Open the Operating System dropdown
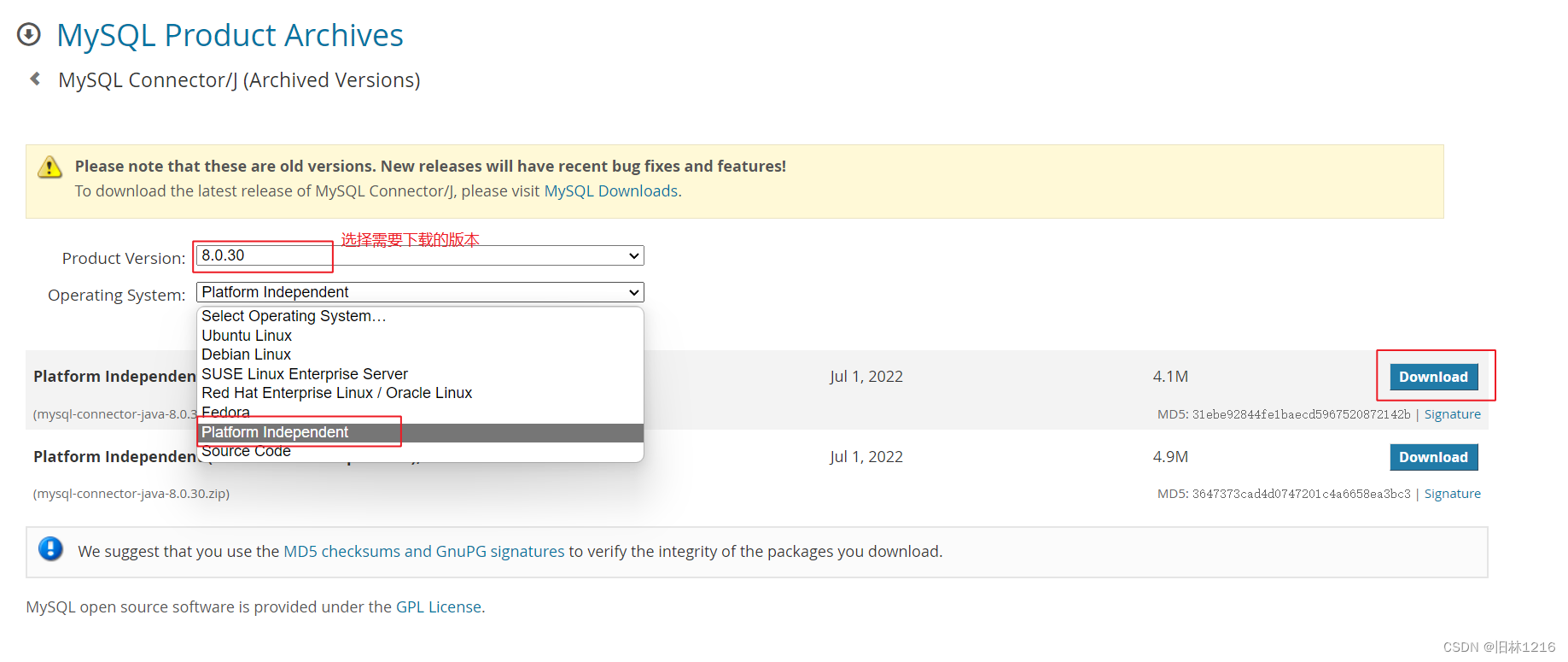Screen dimensions: 1568x662 (420, 292)
